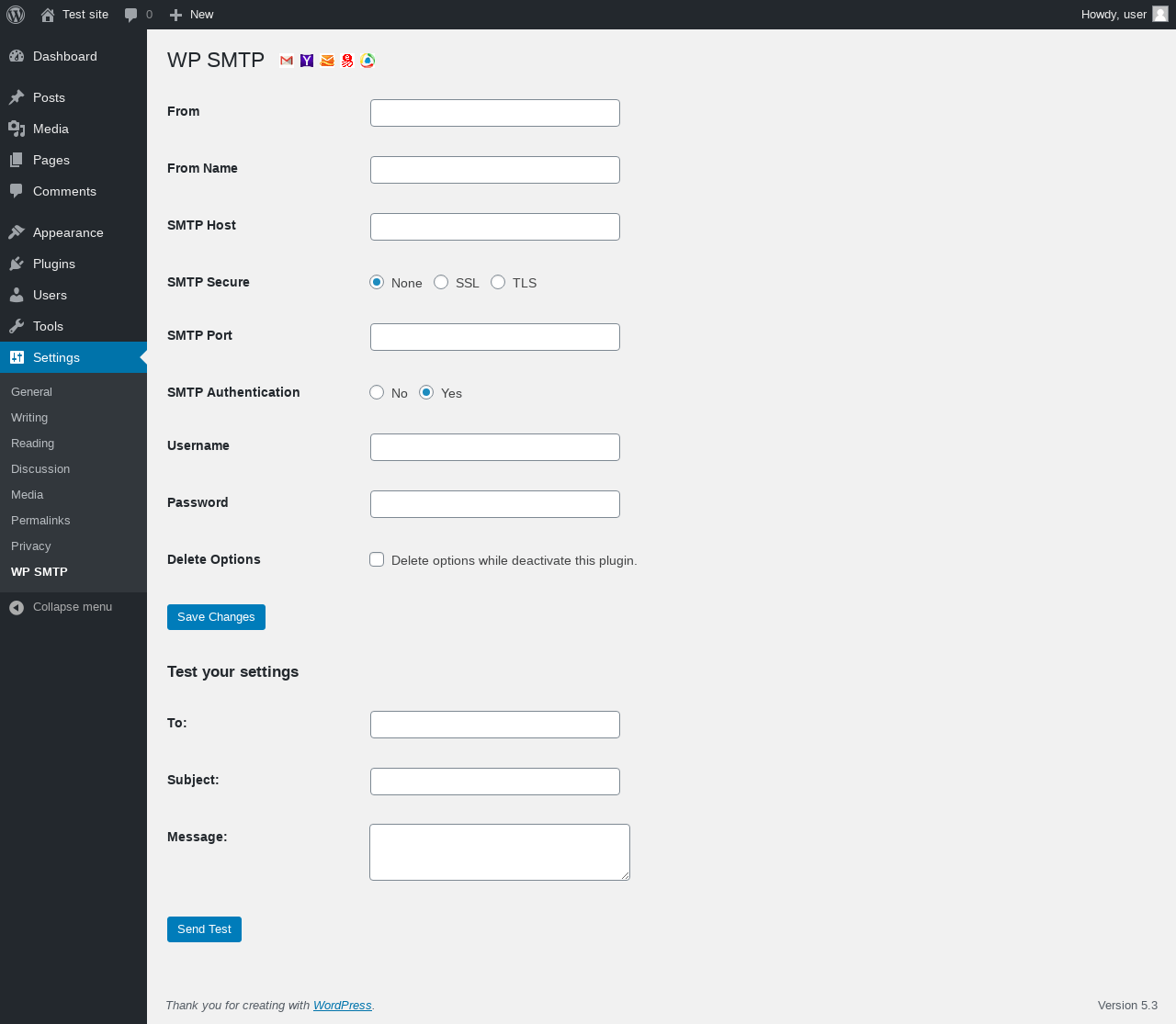Image resolution: width=1176 pixels, height=1024 pixels.
Task: Click the user avatar in the top right
Action: [1160, 15]
